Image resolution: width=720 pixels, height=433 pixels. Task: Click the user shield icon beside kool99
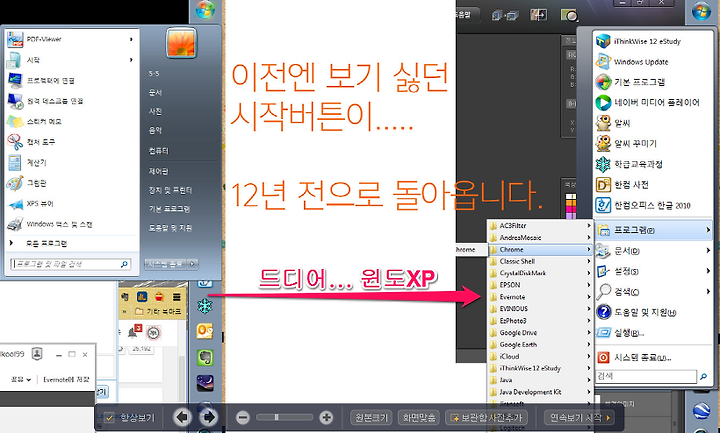[x=37, y=354]
